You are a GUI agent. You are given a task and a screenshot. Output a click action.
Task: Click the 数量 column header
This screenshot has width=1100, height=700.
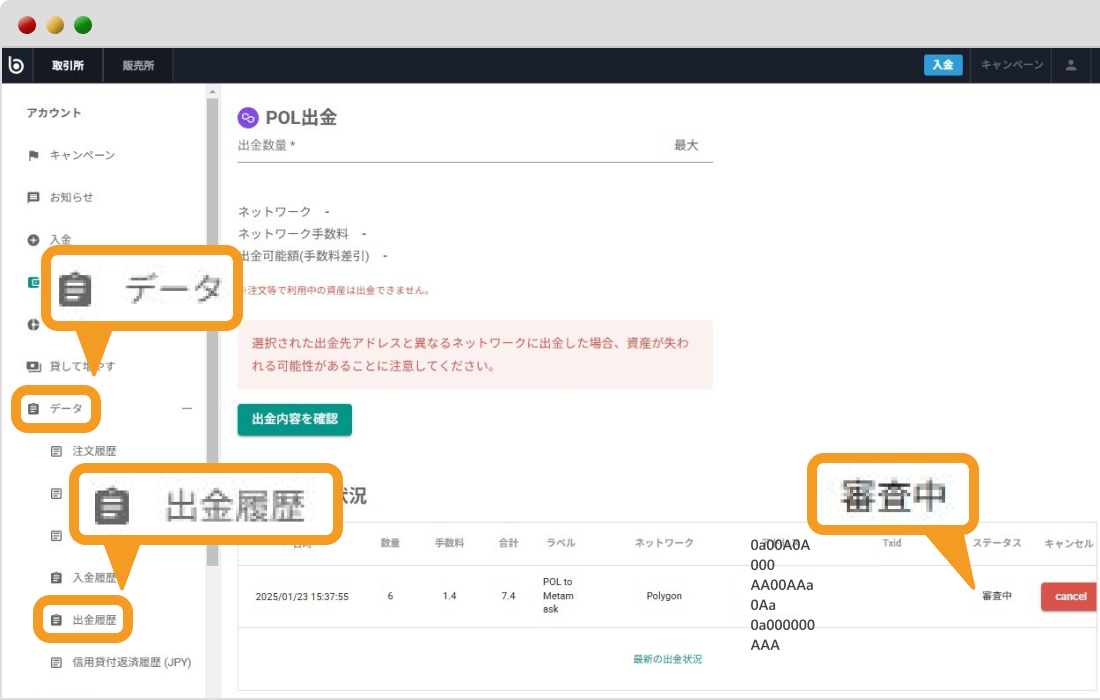(x=390, y=543)
